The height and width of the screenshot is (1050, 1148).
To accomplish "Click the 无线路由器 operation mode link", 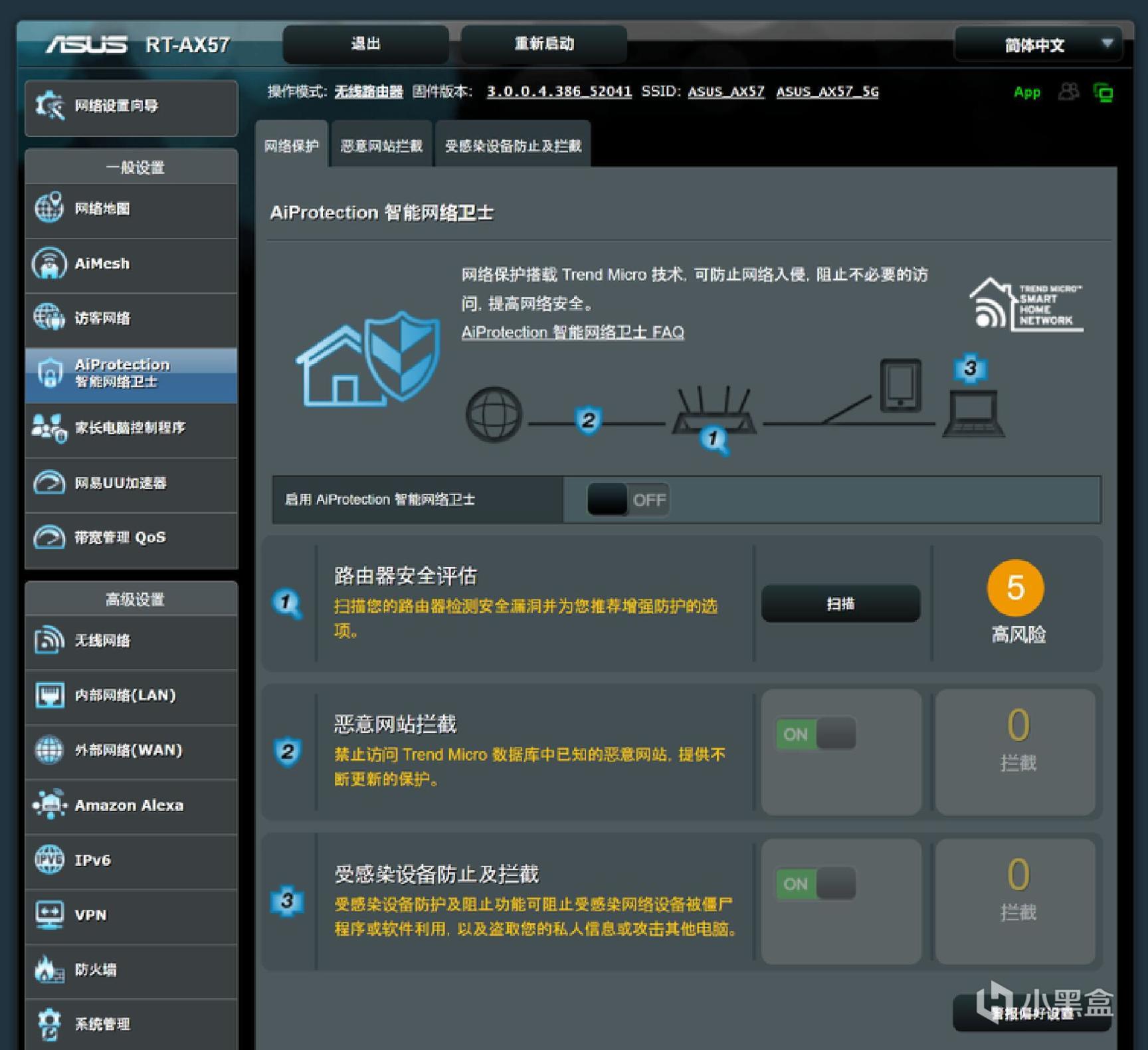I will (369, 92).
